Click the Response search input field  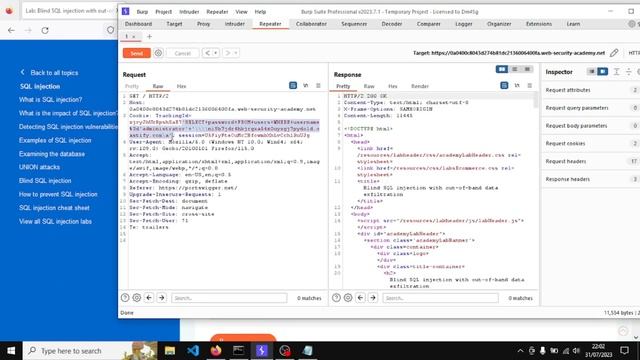point(440,298)
